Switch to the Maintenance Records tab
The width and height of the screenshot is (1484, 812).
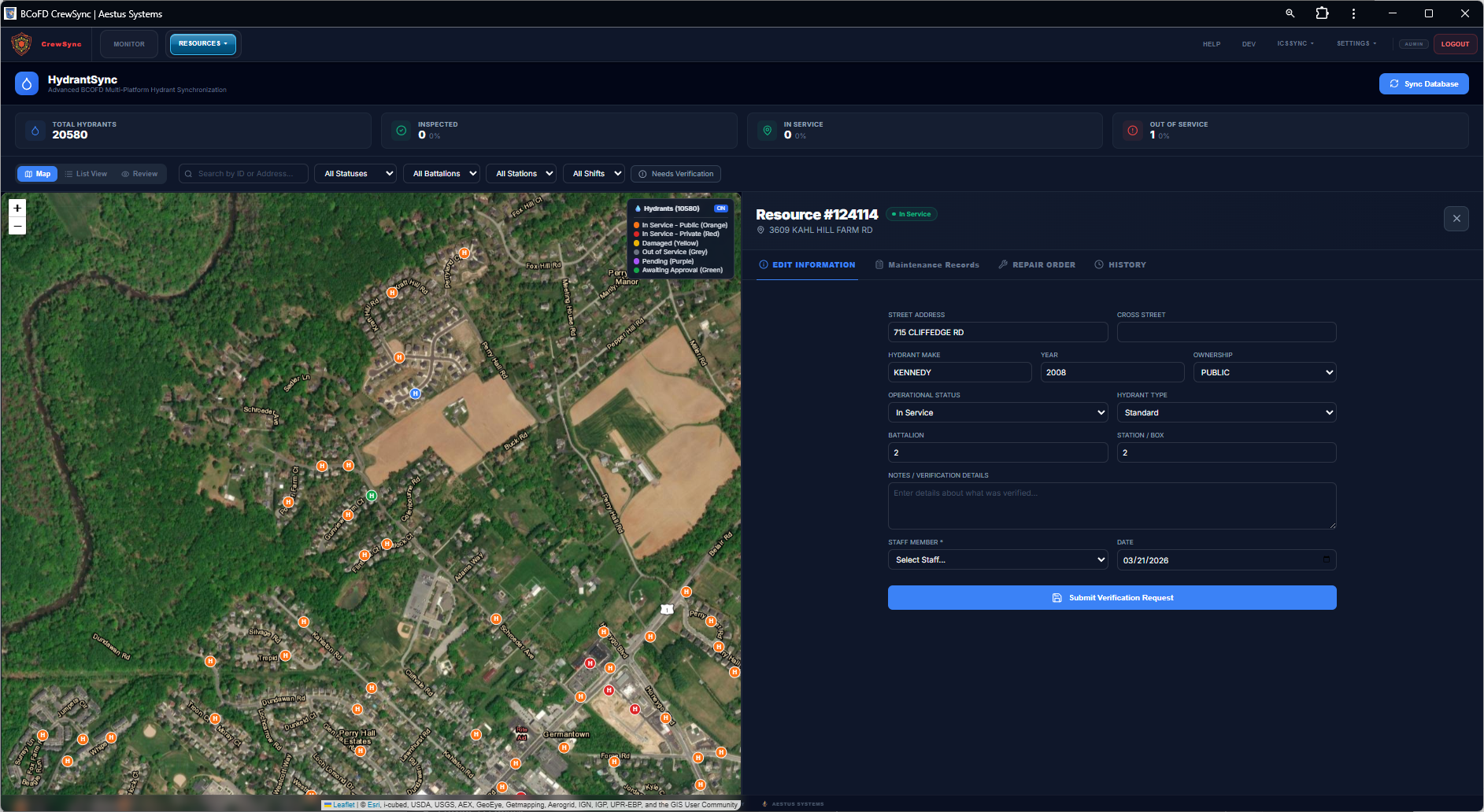pyautogui.click(x=927, y=265)
